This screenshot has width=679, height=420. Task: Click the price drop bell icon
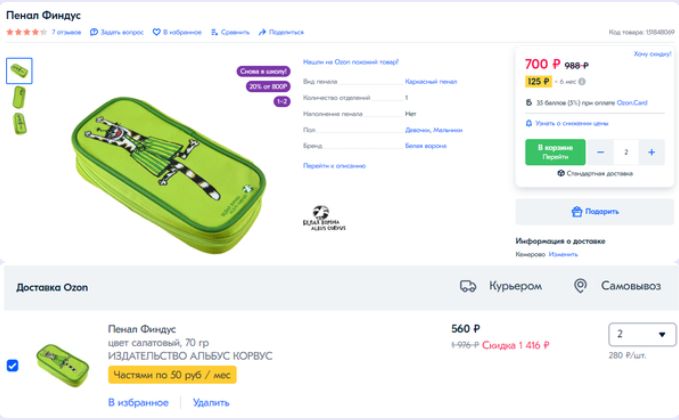(528, 123)
